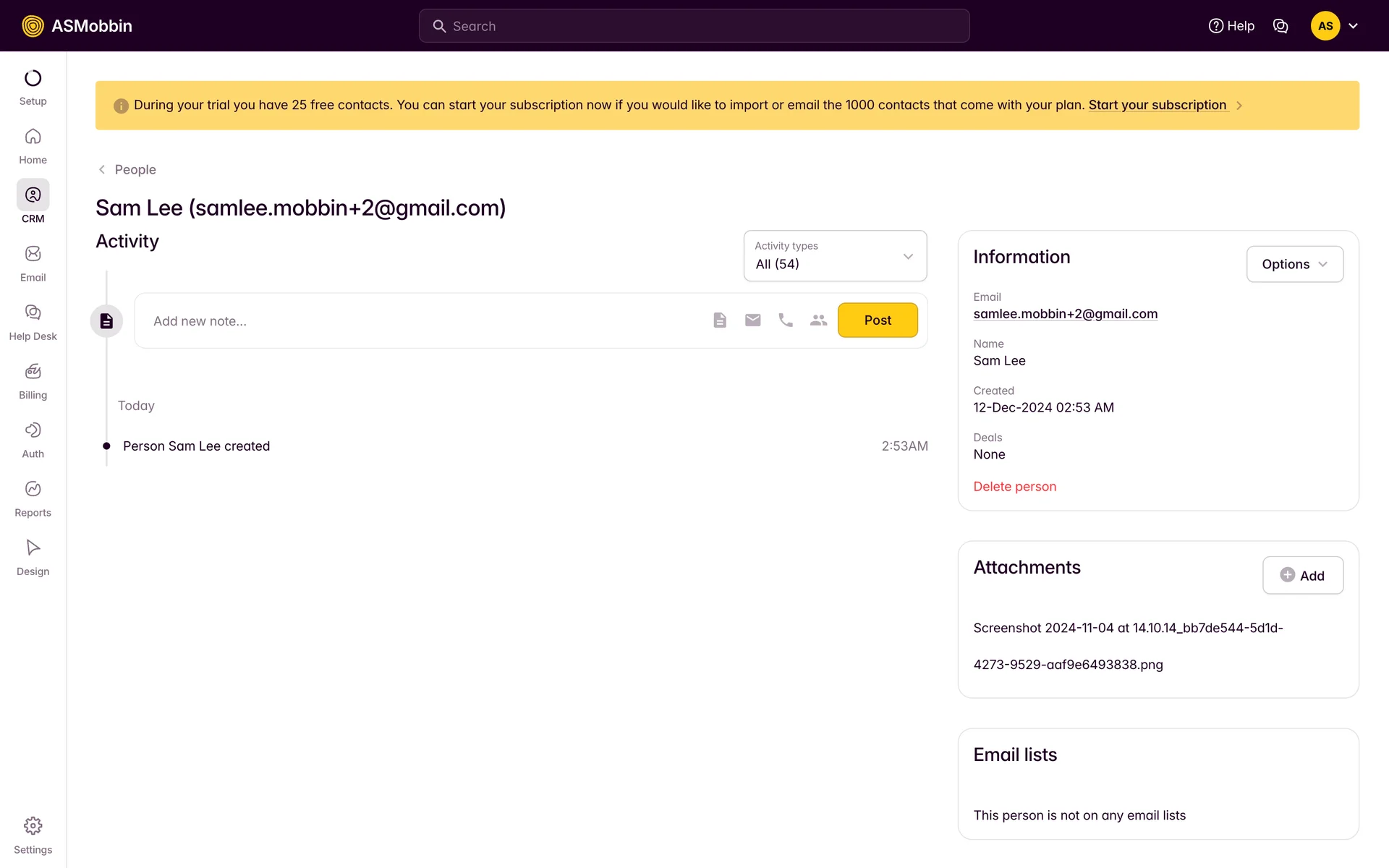Open the Help Desk sidebar section
The image size is (1389, 868).
click(33, 322)
